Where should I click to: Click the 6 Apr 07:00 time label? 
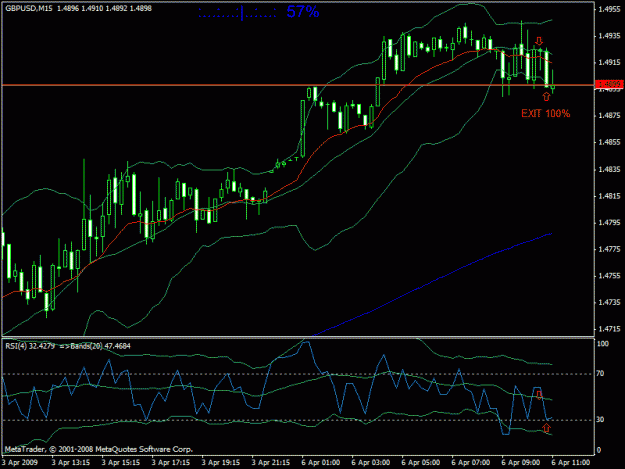[x=471, y=463]
